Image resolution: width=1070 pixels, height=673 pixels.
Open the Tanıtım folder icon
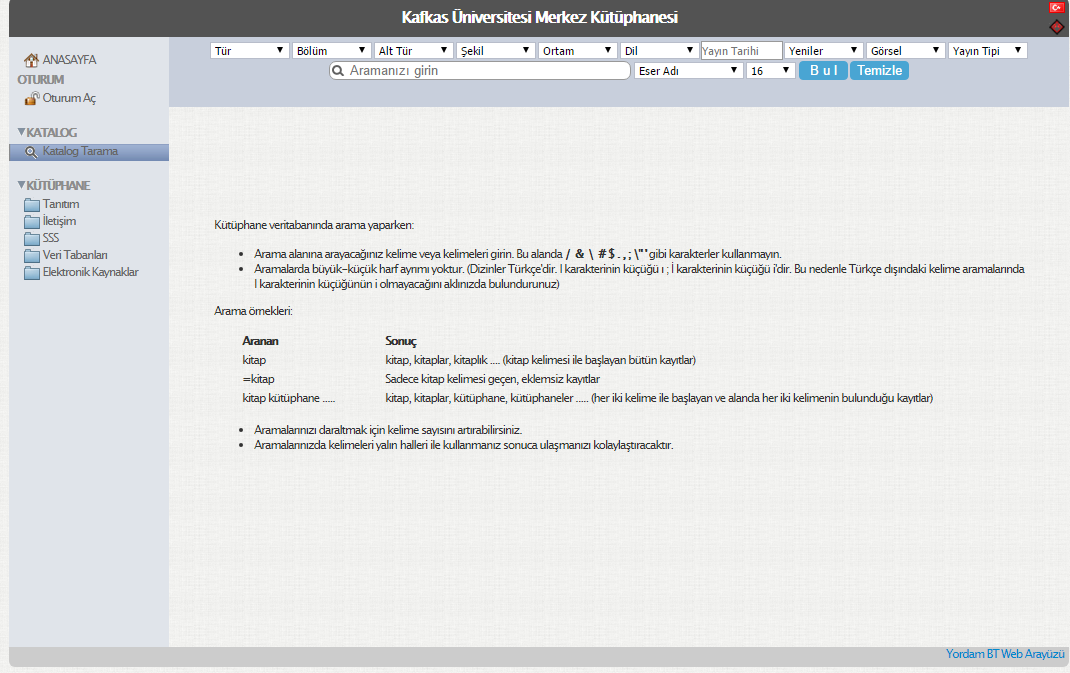point(32,205)
